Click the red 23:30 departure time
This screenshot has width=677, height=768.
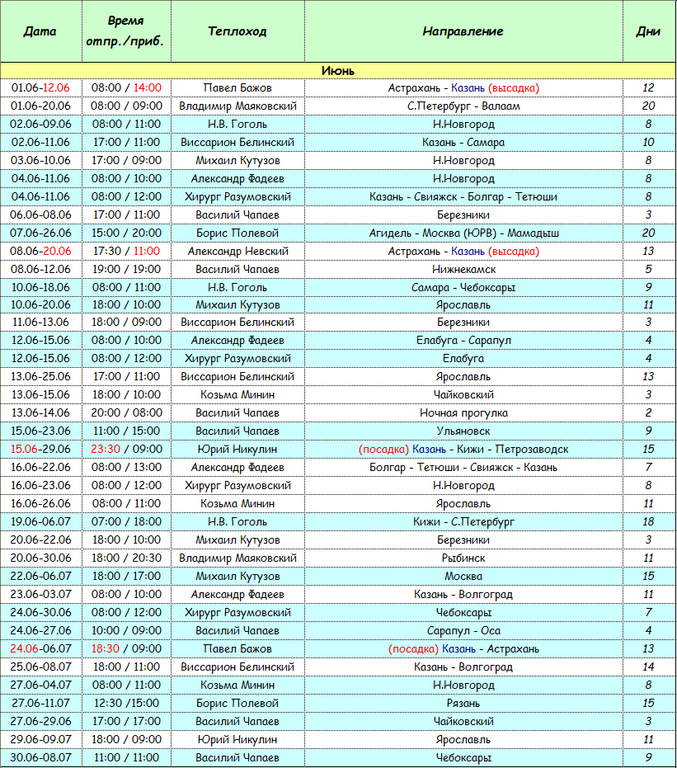pyautogui.click(x=105, y=449)
